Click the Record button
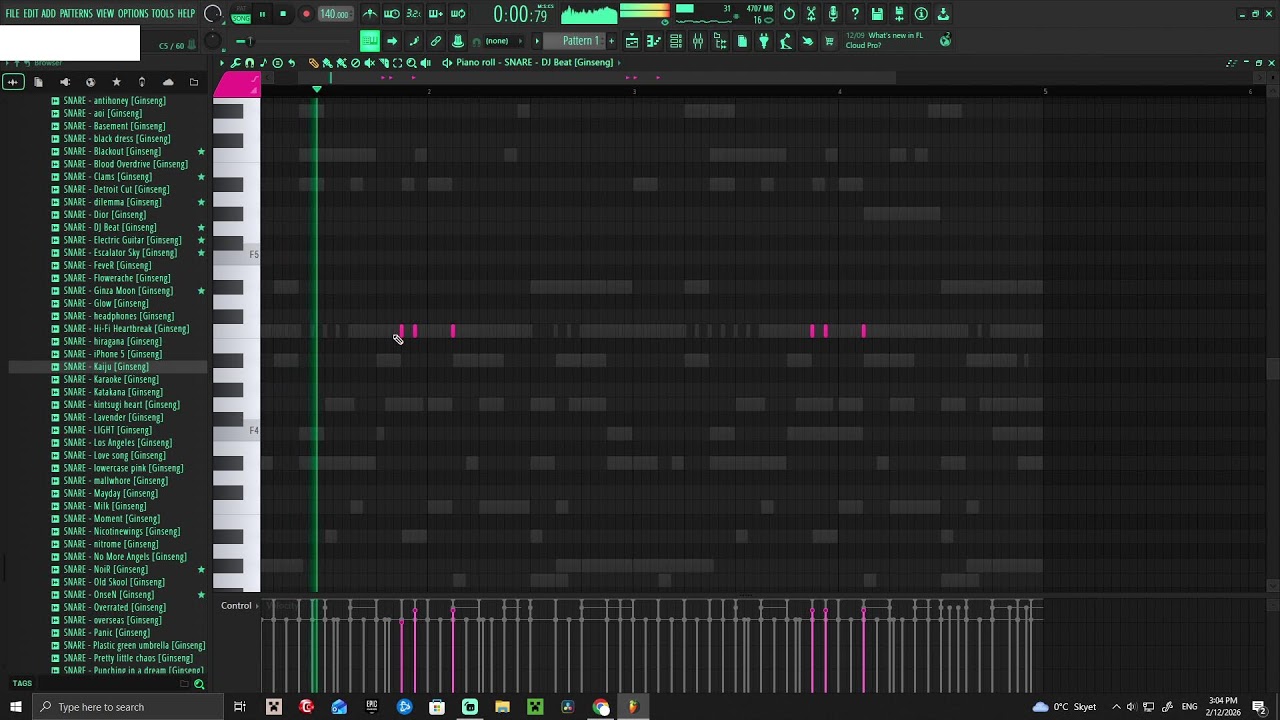Image resolution: width=1280 pixels, height=720 pixels. pyautogui.click(x=306, y=14)
